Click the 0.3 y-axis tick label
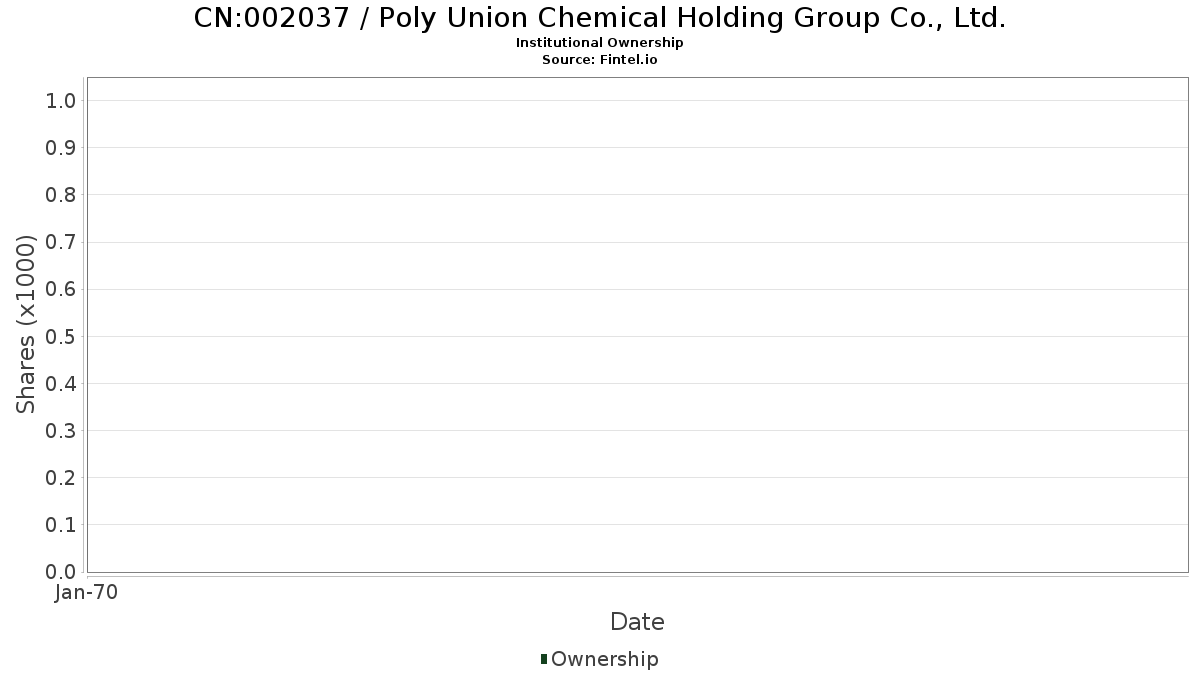Viewport: 1200px width, 675px height. tap(61, 431)
